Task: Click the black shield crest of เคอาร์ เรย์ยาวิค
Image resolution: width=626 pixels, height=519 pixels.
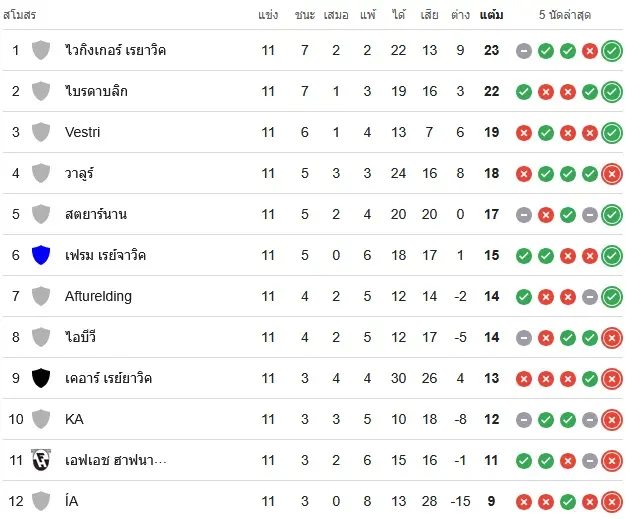Action: pyautogui.click(x=41, y=378)
